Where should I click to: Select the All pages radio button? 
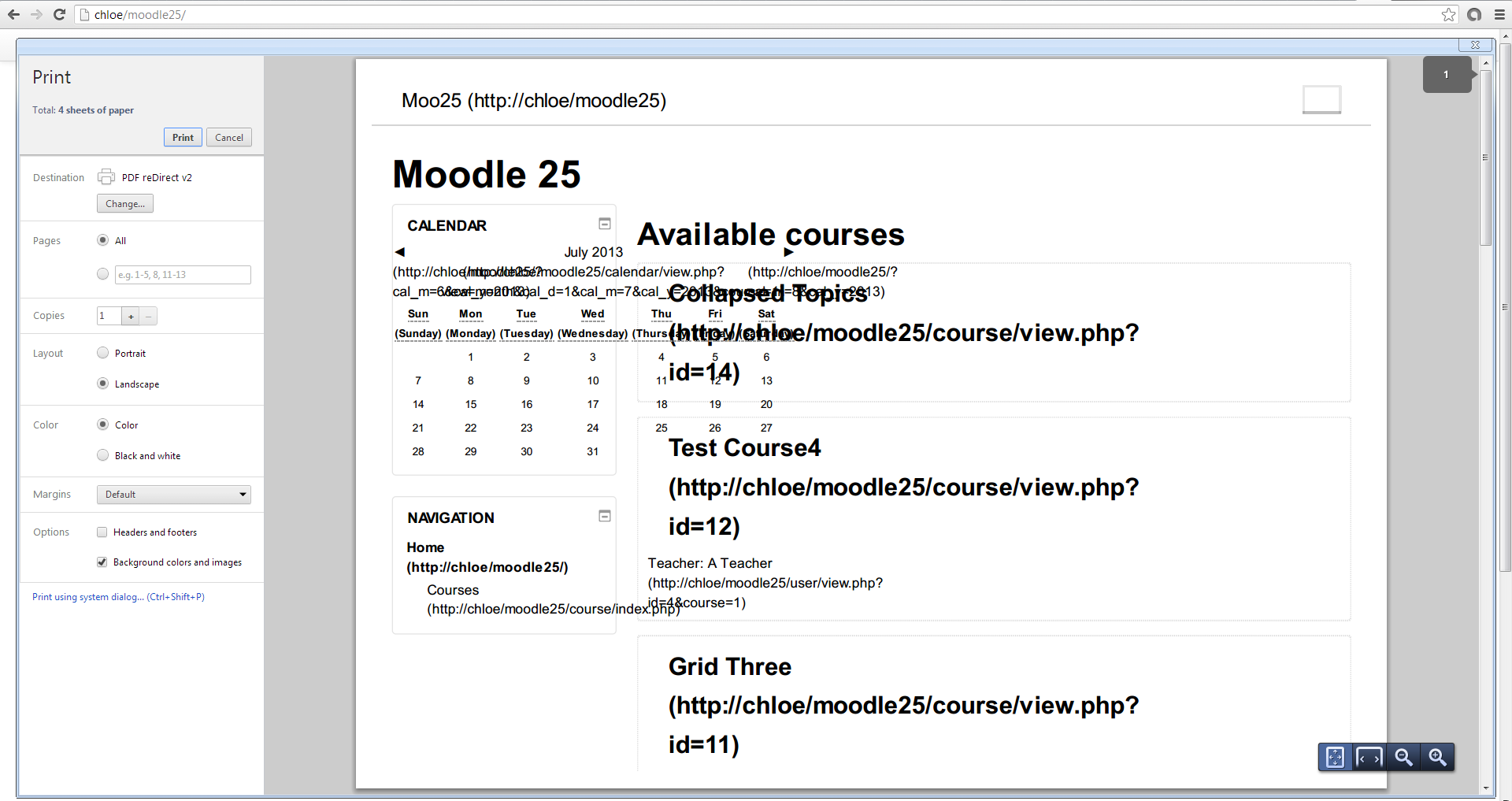[102, 240]
